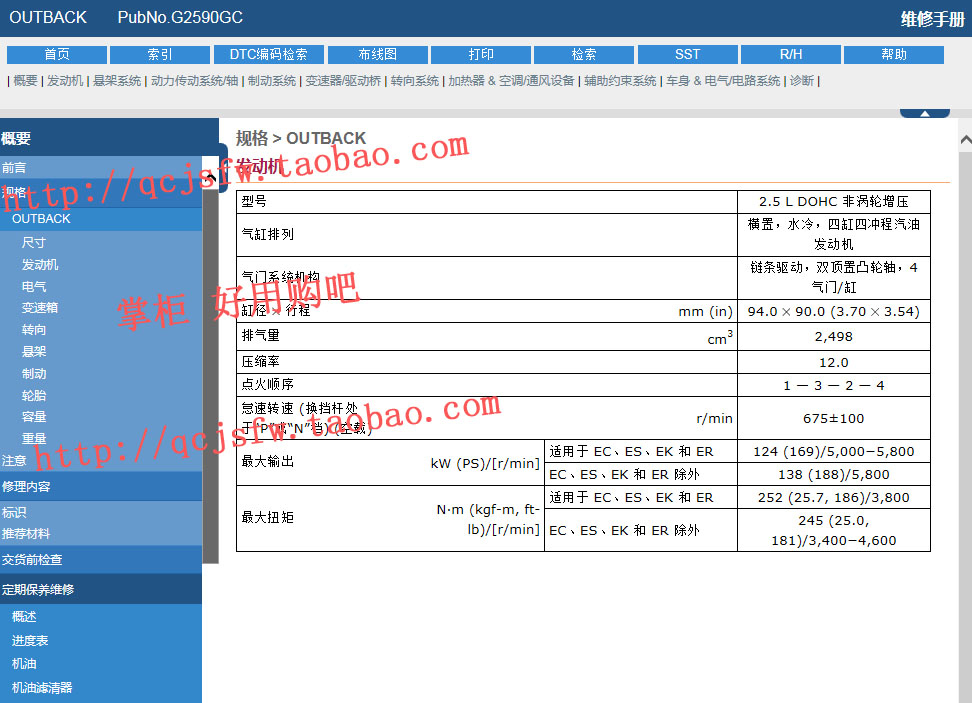Screen dimensions: 972x703
Task: Collapse the header with the up-arrow tab
Action: click(x=925, y=113)
